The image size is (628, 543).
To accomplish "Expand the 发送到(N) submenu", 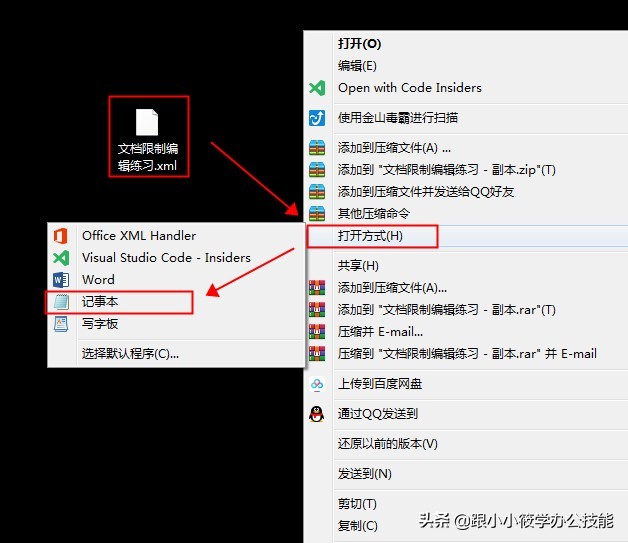I will point(365,474).
